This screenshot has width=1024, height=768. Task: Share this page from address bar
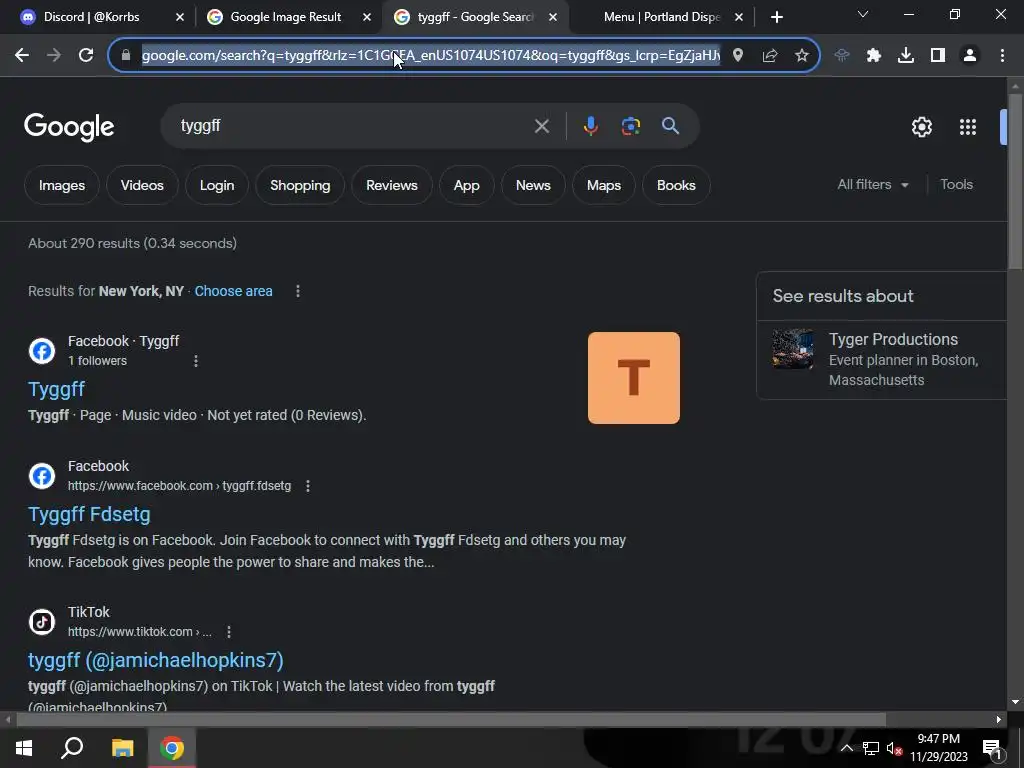(770, 56)
